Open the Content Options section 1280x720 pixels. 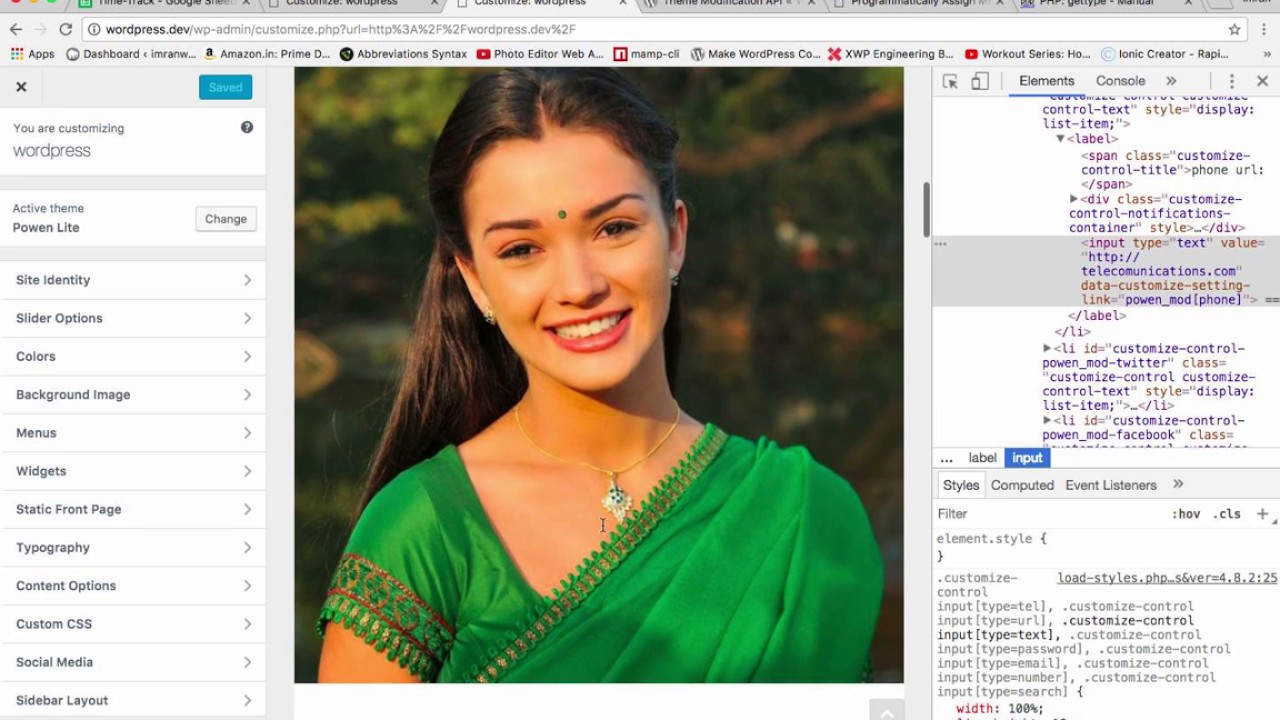133,586
